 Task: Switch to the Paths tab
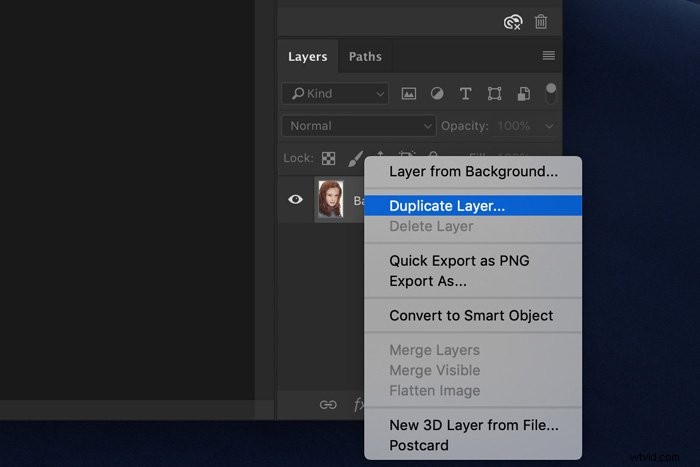coord(365,57)
